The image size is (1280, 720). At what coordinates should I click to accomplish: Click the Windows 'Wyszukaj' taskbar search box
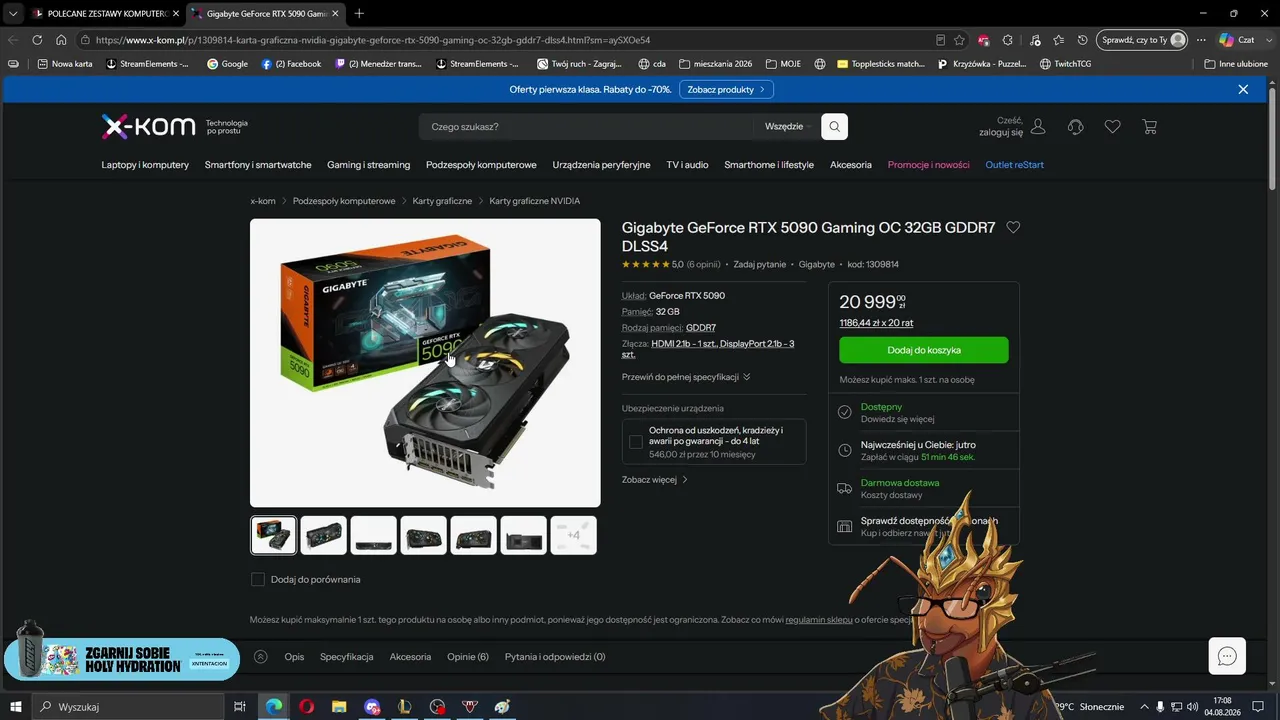(128, 707)
